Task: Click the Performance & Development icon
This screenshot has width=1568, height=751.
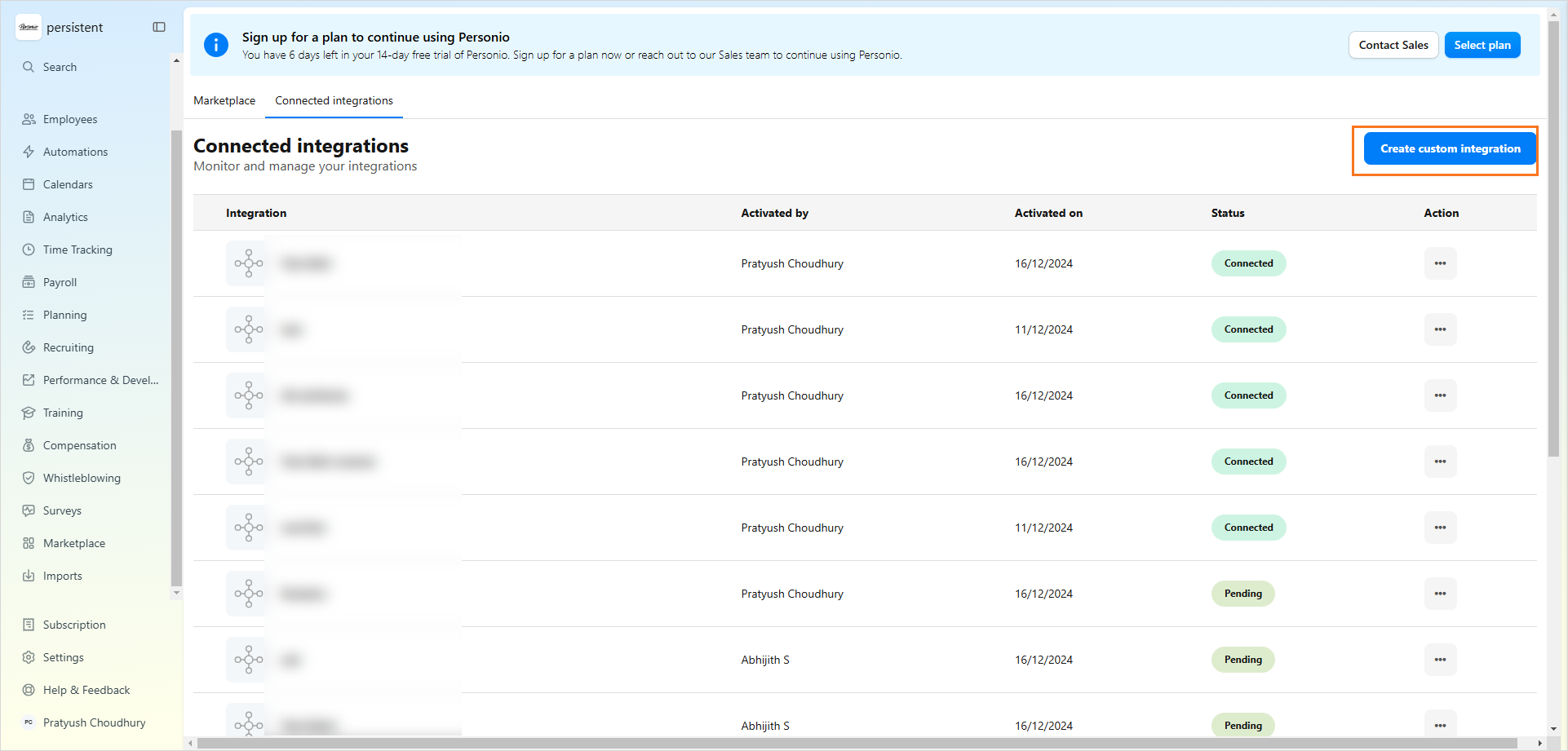Action: click(29, 380)
